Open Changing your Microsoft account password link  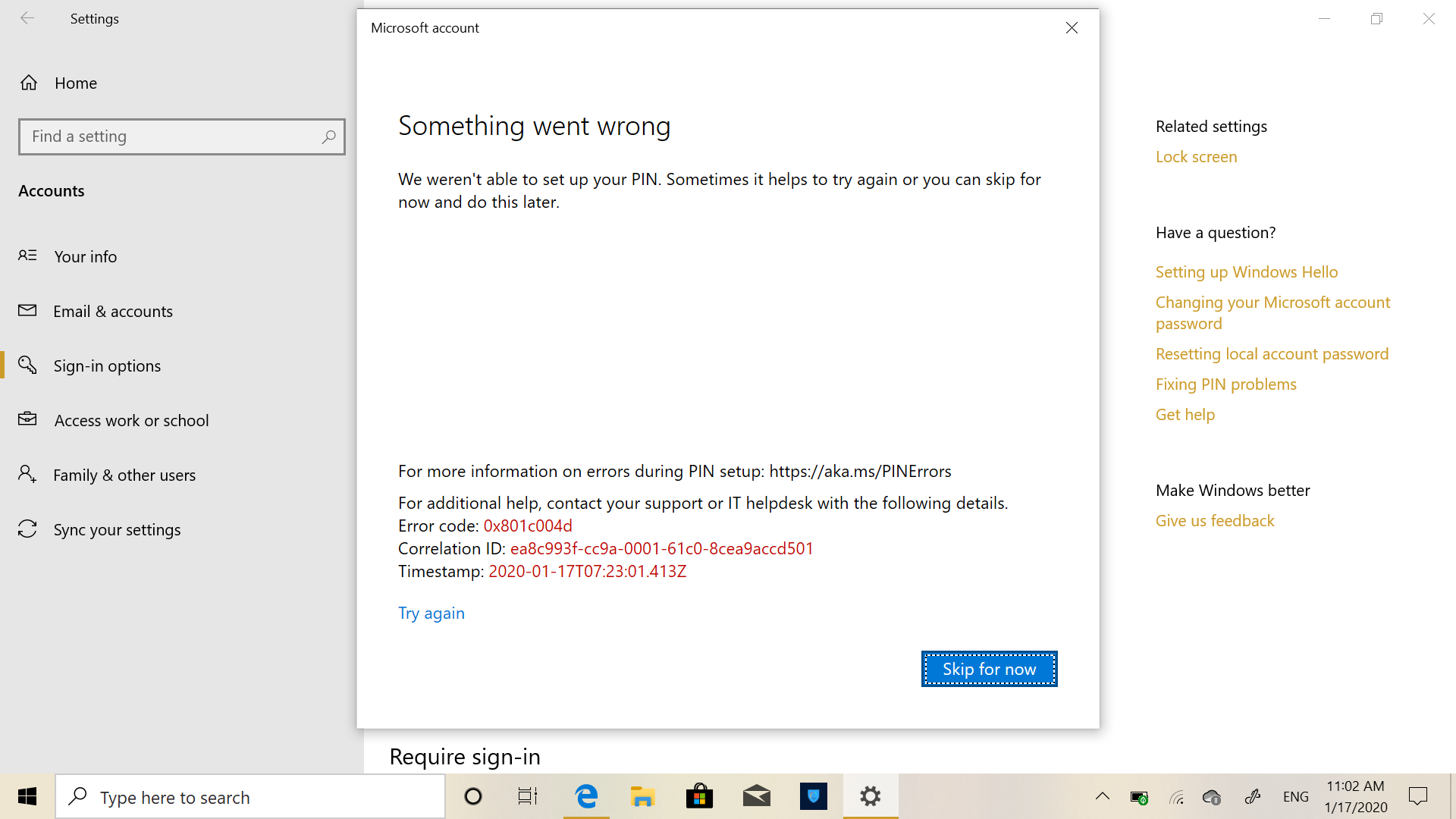(x=1272, y=312)
